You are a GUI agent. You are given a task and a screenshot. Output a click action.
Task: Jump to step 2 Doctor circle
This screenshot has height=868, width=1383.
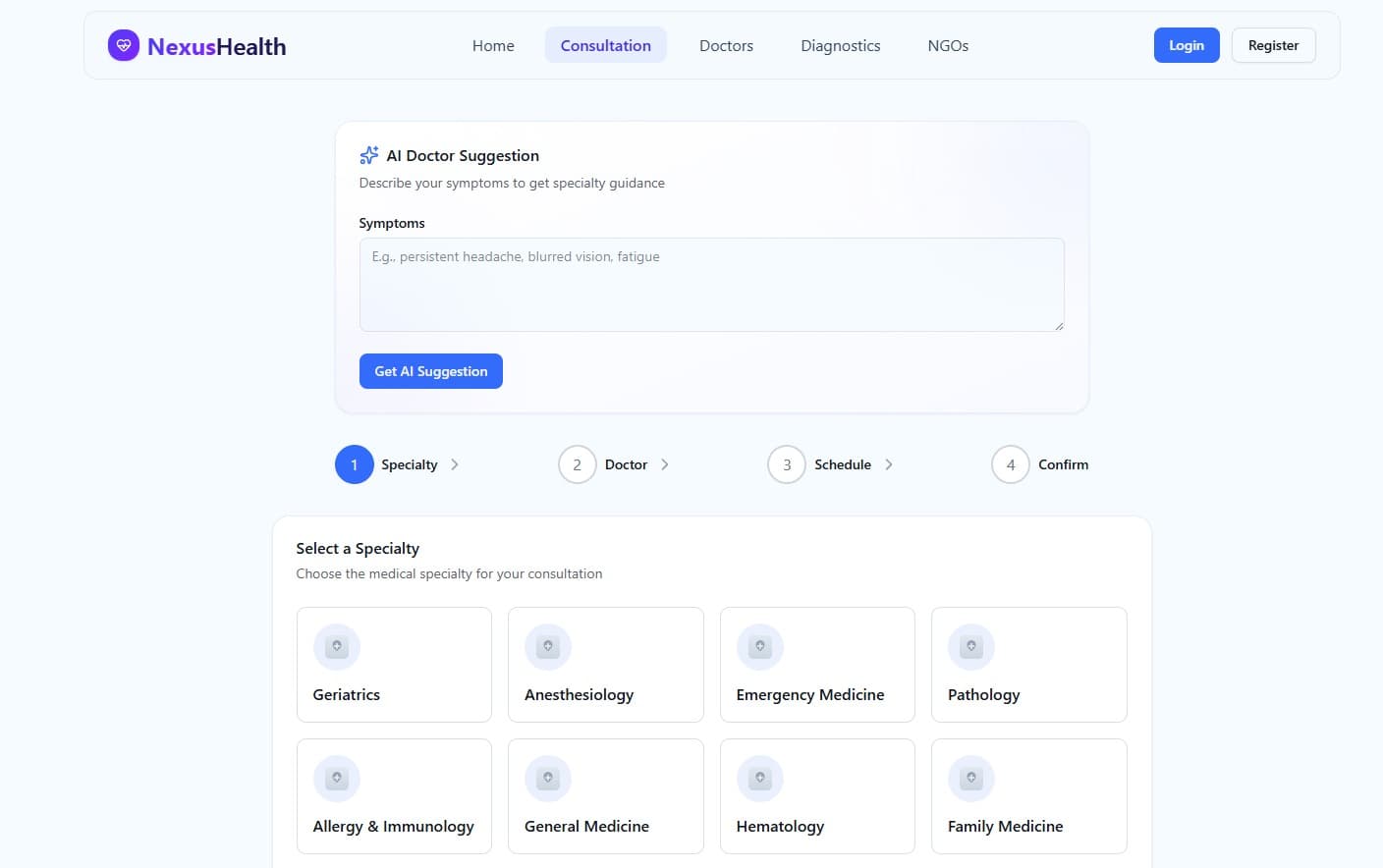point(578,464)
